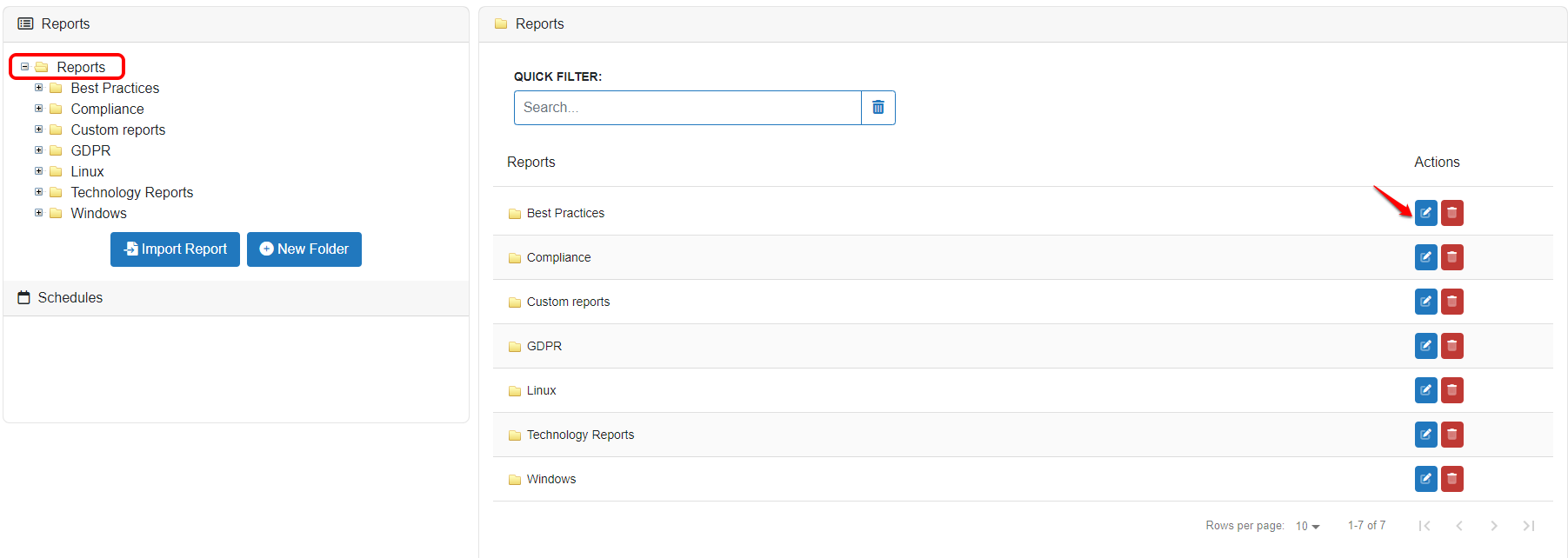This screenshot has height=558, width=1568.
Task: Go to the last page of results
Action: (1529, 526)
